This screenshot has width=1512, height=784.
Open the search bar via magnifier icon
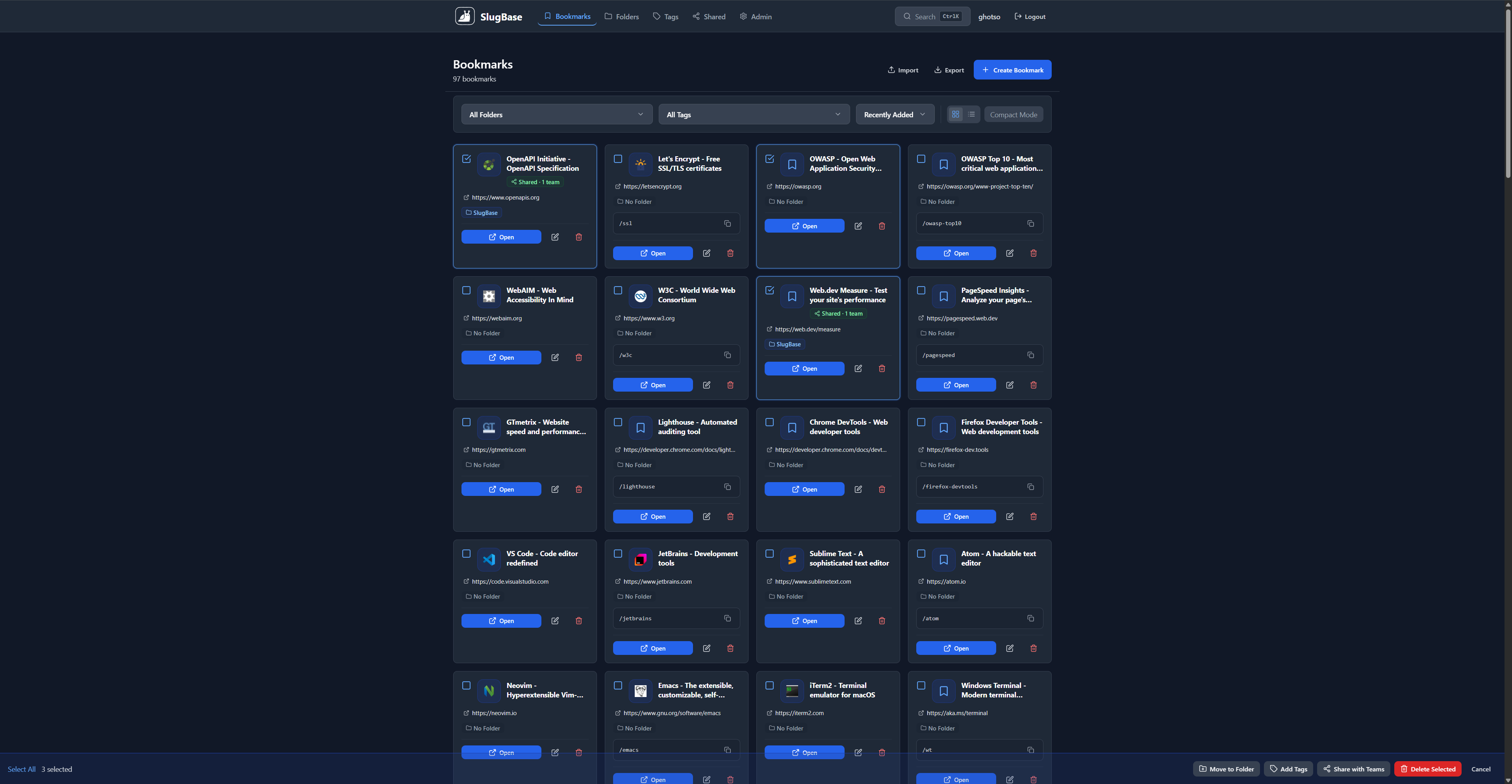[907, 16]
